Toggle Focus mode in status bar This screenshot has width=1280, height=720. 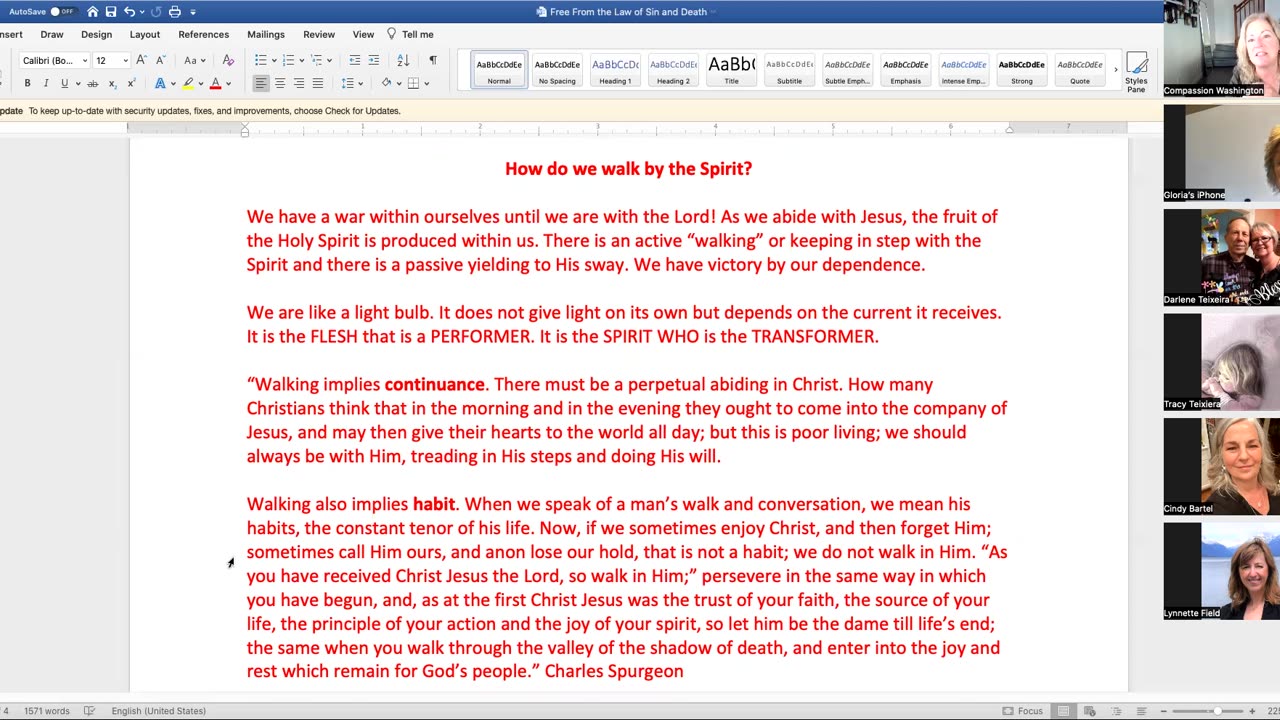[x=1022, y=711]
